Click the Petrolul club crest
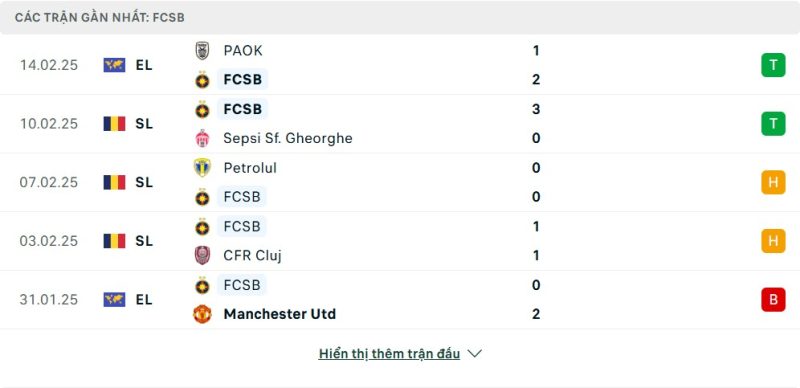The height and width of the screenshot is (388, 800). [202, 168]
